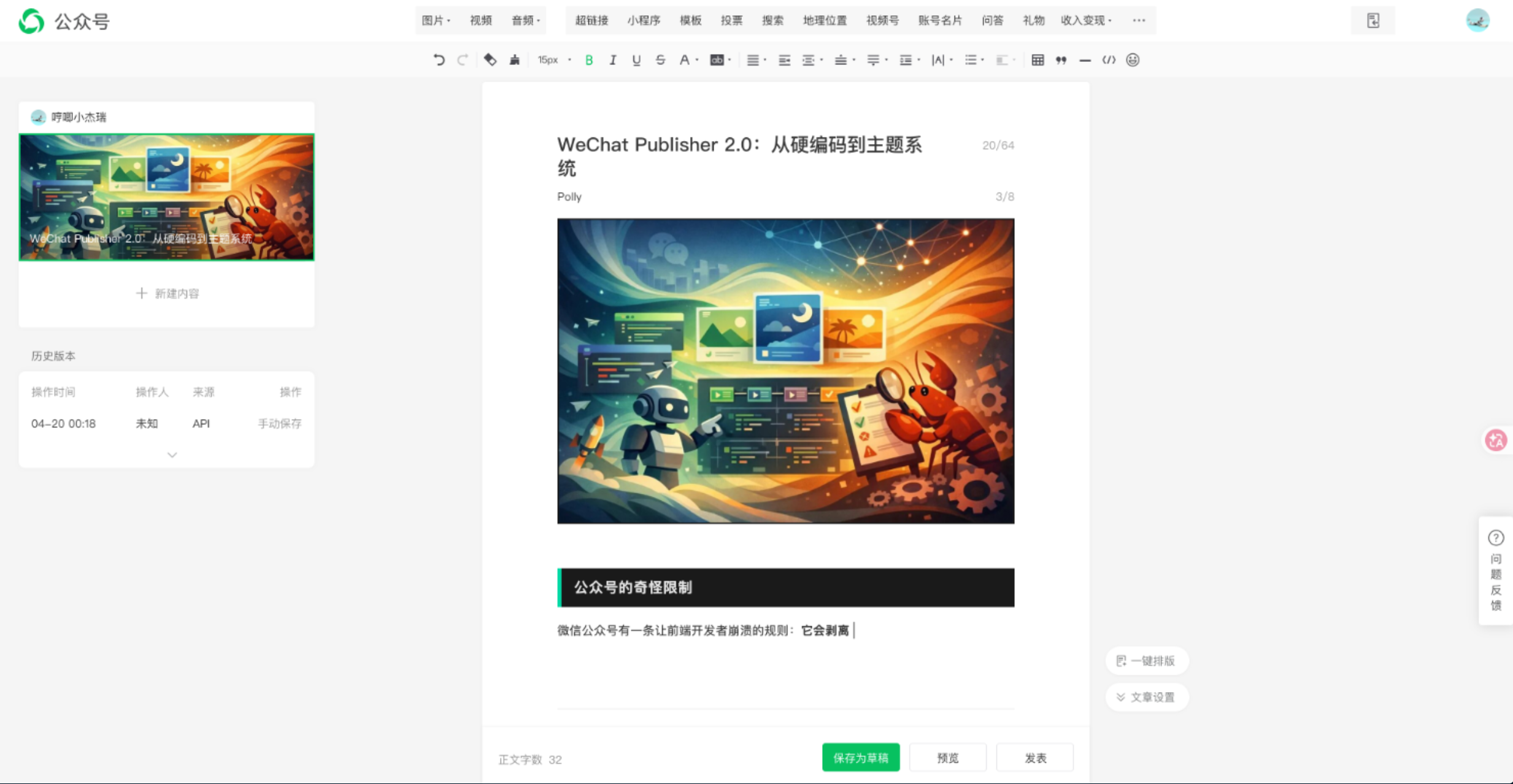Image resolution: width=1513 pixels, height=784 pixels.
Task: Insert a 视频号 channel item
Action: click(883, 20)
